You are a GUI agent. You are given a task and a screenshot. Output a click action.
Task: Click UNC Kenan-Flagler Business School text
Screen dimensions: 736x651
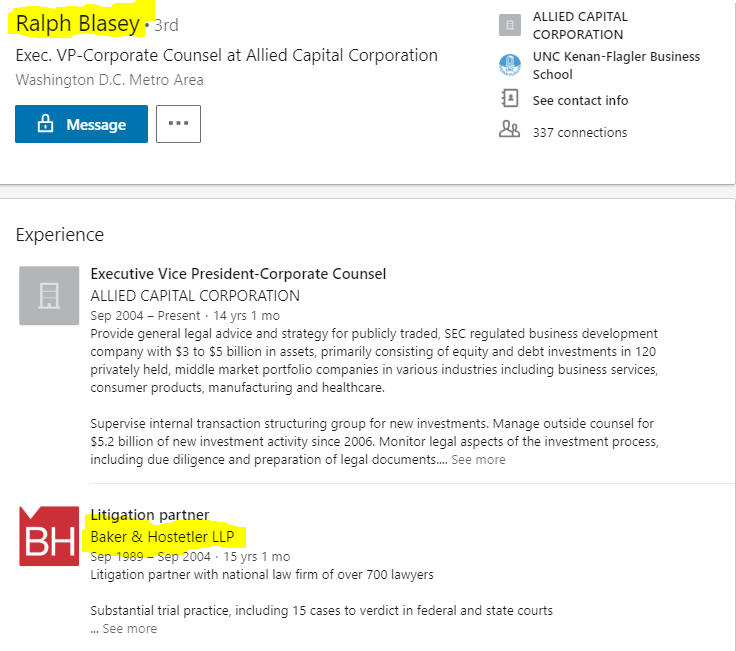coord(616,66)
